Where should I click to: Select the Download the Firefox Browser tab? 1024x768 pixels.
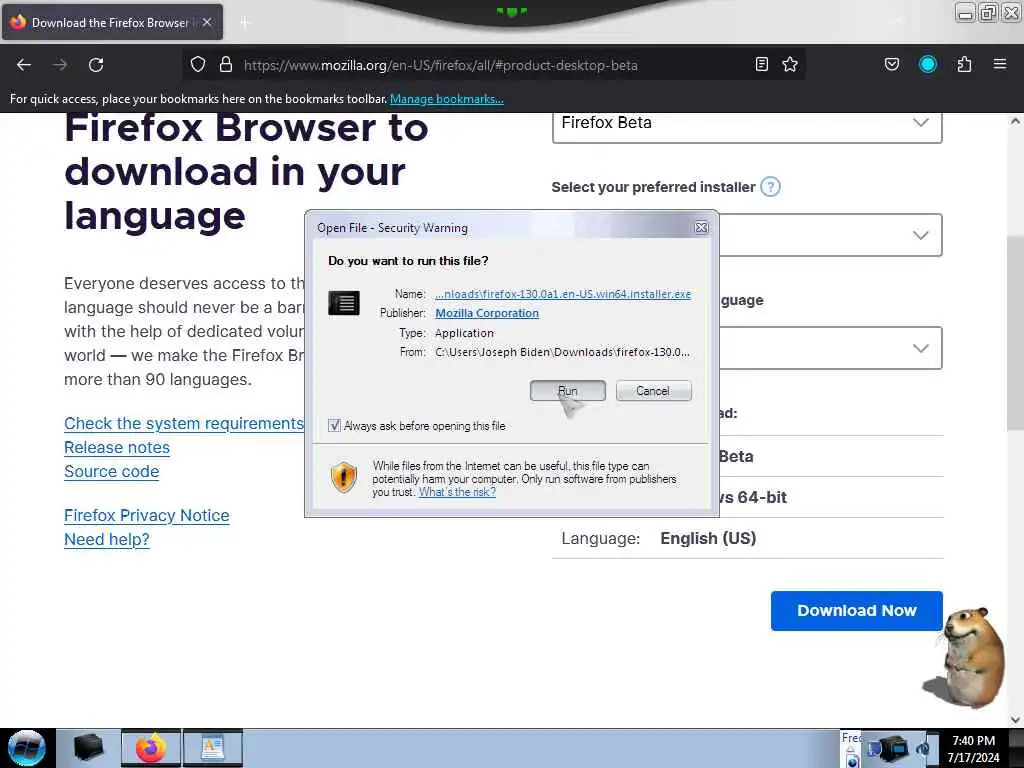112,22
